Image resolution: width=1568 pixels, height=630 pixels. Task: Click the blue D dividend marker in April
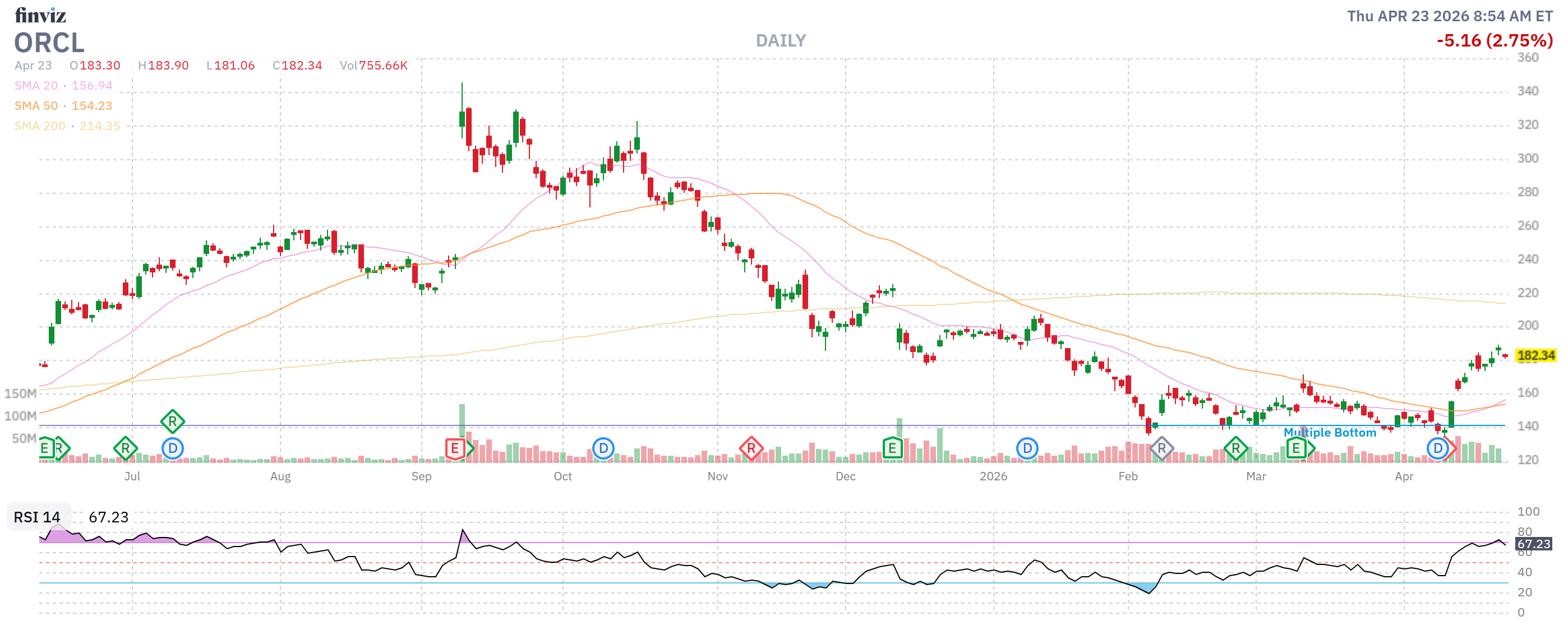(x=1437, y=449)
